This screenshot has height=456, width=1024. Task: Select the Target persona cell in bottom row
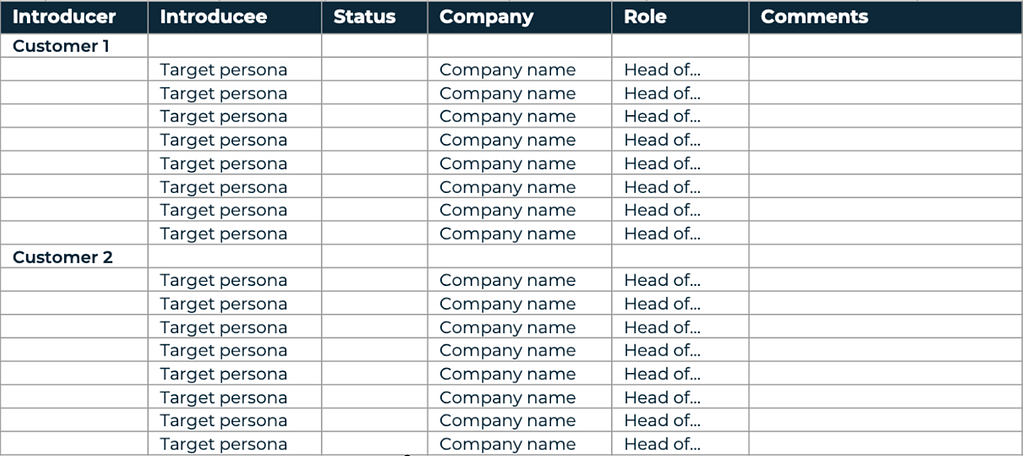click(x=234, y=444)
